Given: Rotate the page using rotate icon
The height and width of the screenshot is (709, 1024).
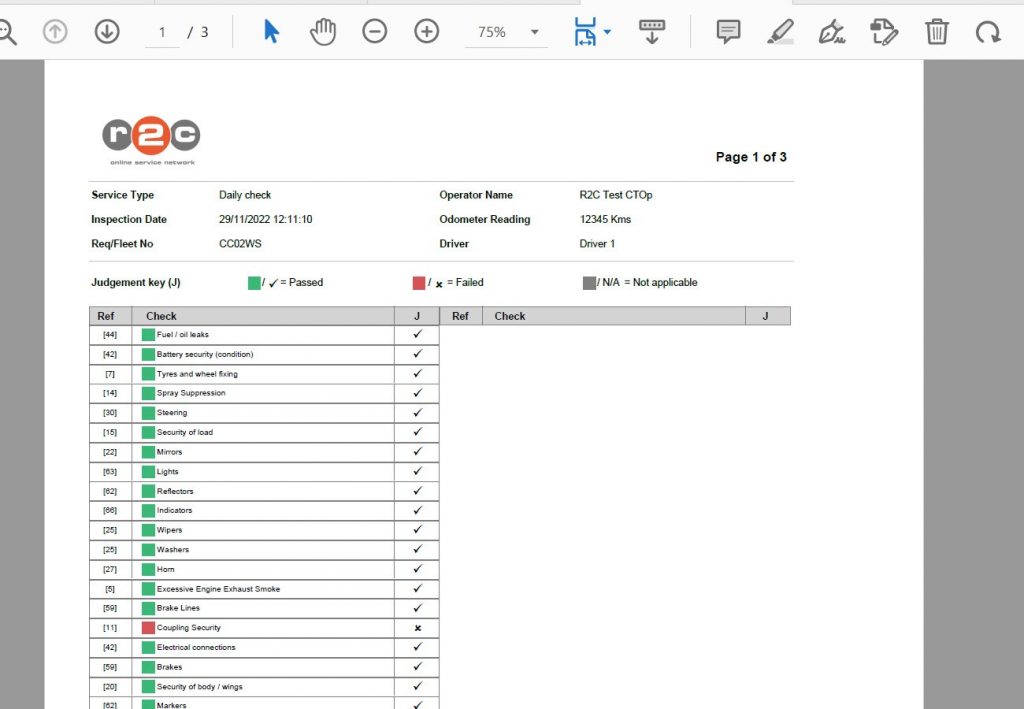Looking at the screenshot, I should [989, 31].
